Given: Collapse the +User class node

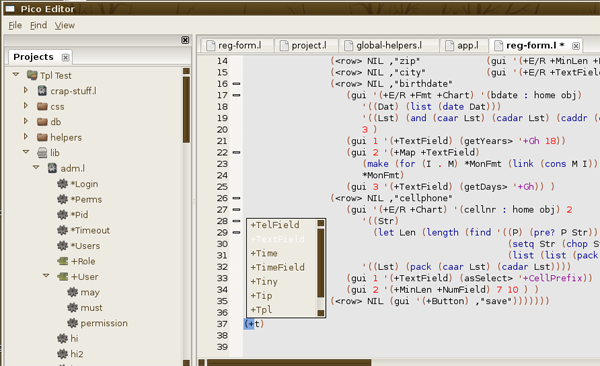Looking at the screenshot, I should coord(46,276).
